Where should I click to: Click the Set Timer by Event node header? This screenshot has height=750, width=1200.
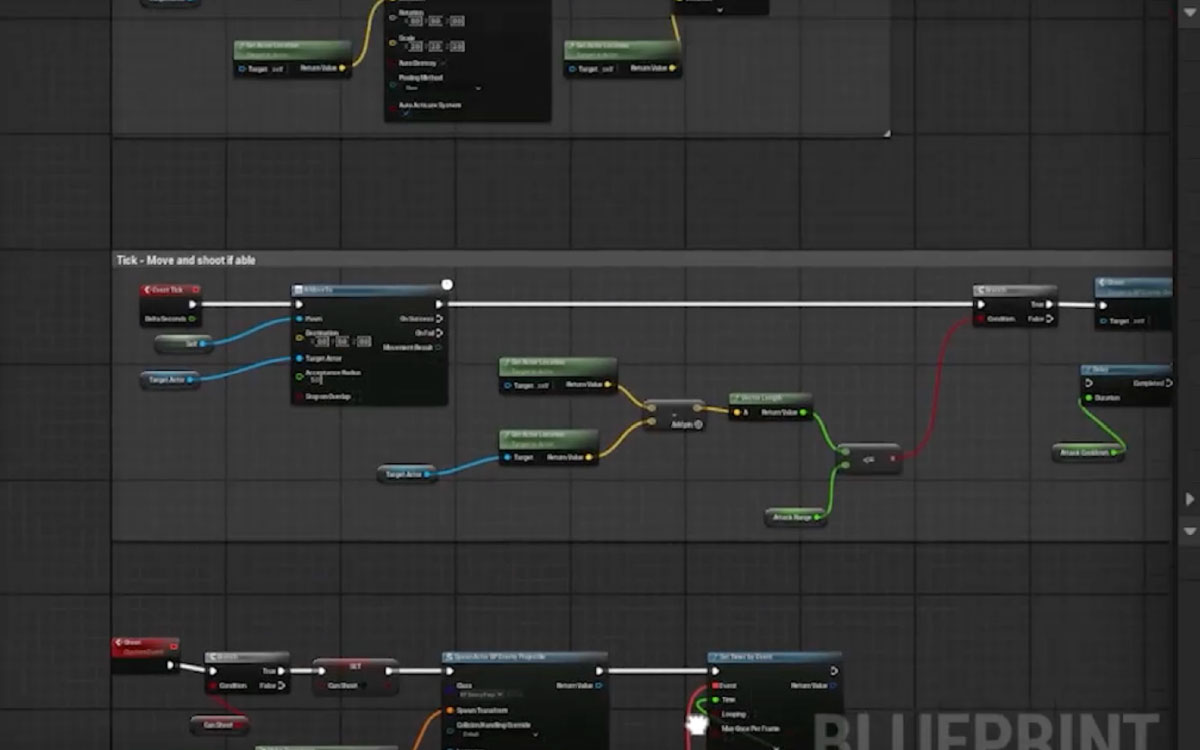pos(775,658)
